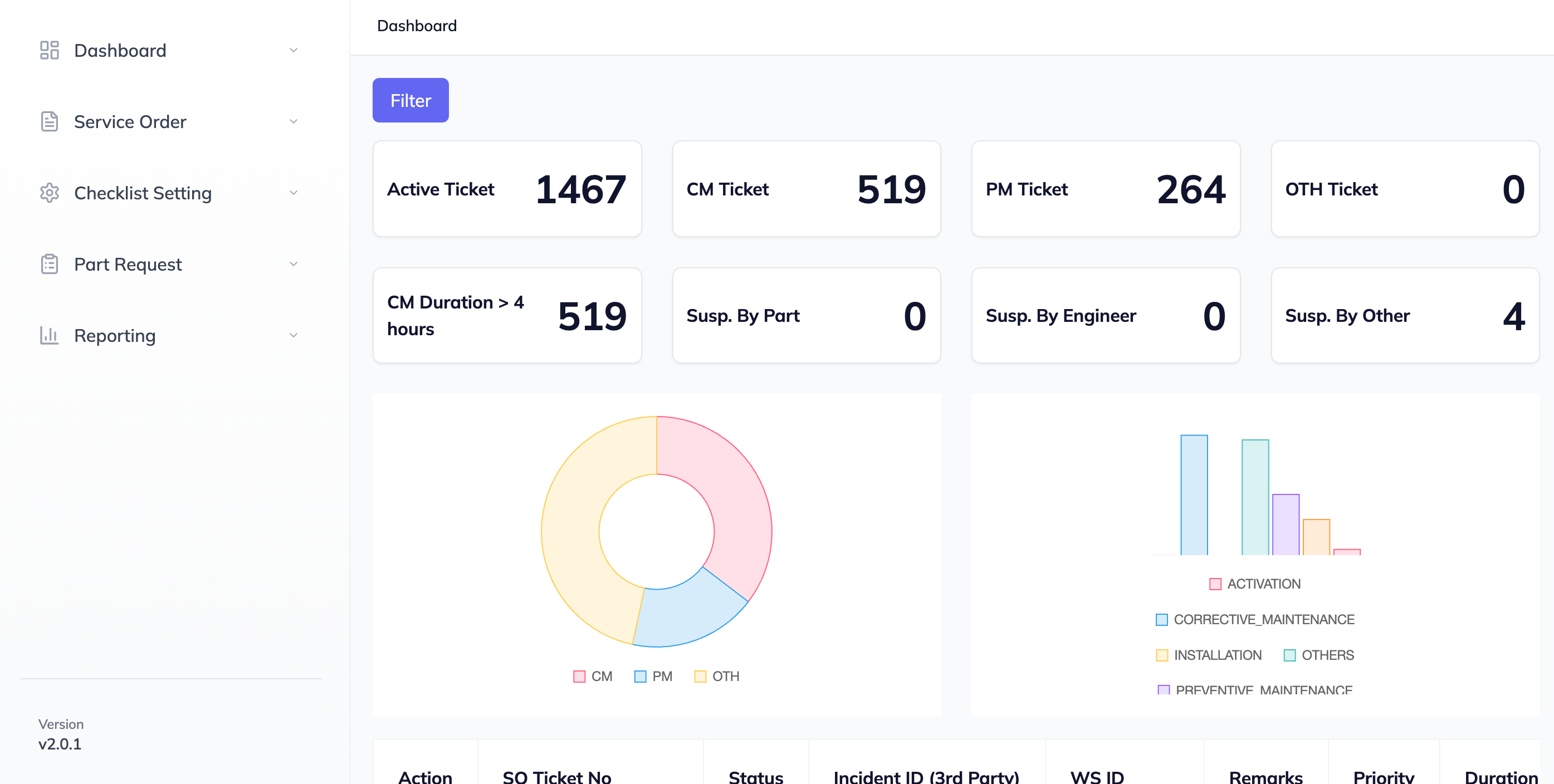Click the Action column header

coord(424,777)
